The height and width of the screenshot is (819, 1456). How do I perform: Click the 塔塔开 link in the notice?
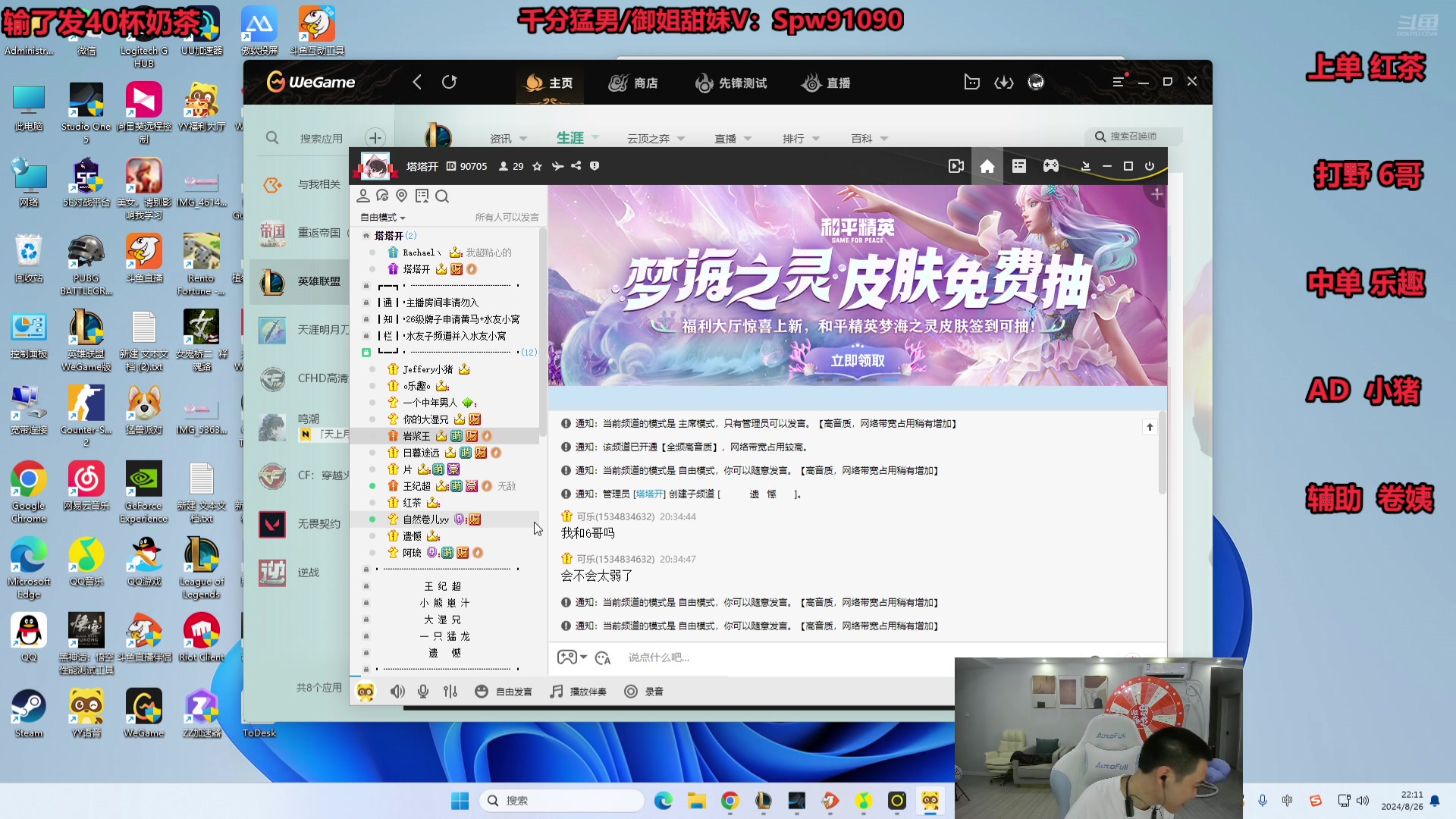coord(650,494)
